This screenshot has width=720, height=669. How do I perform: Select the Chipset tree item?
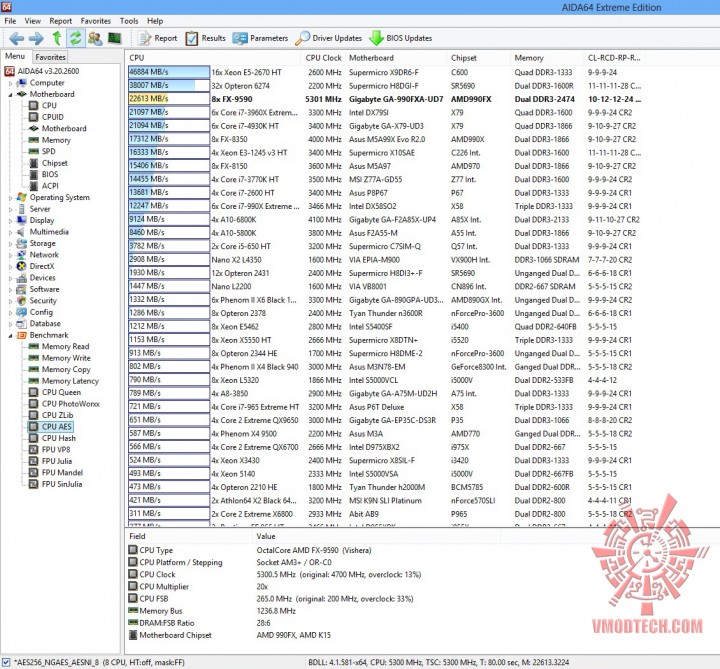48,163
